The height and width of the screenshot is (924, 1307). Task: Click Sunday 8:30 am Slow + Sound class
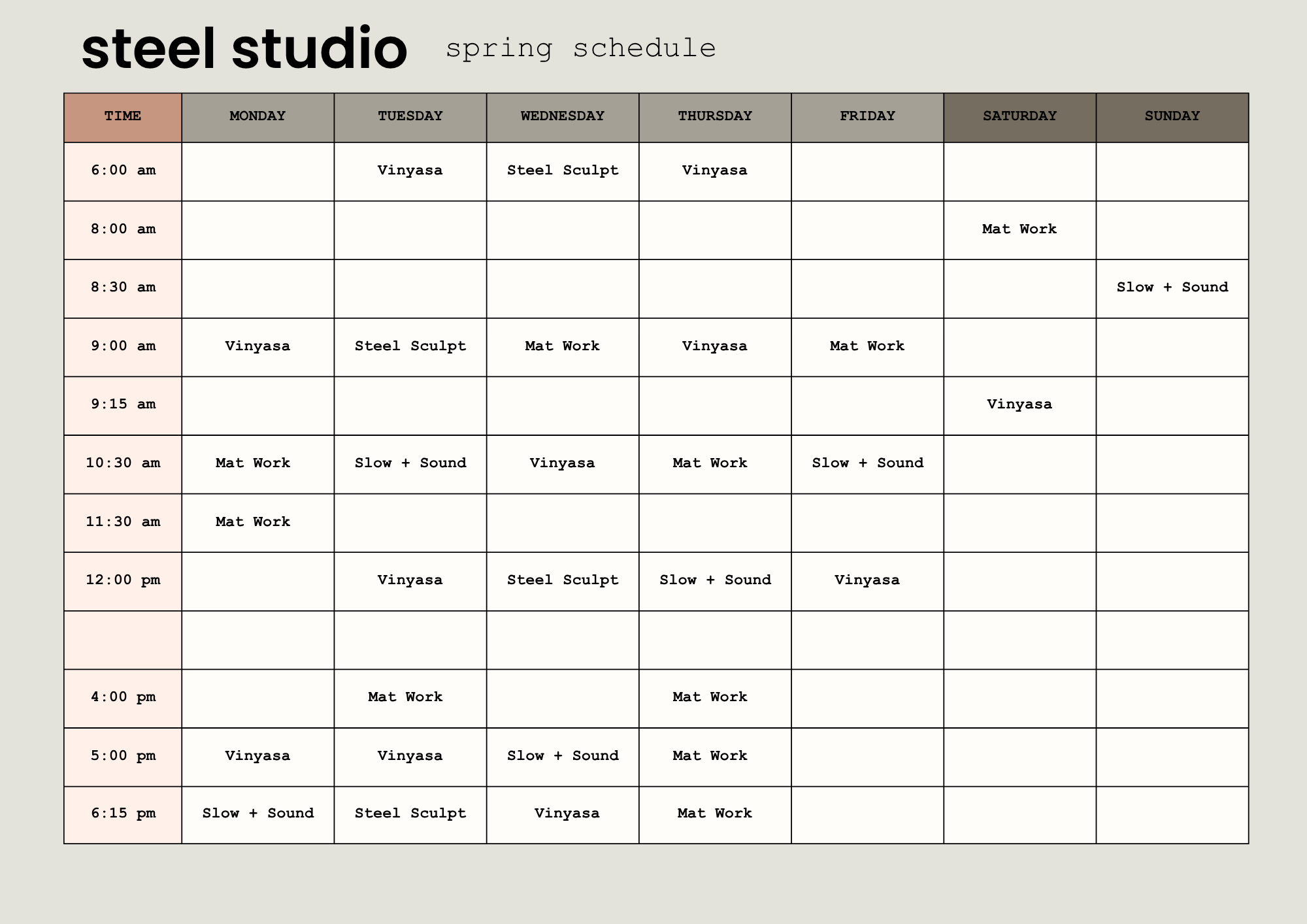click(x=1172, y=288)
